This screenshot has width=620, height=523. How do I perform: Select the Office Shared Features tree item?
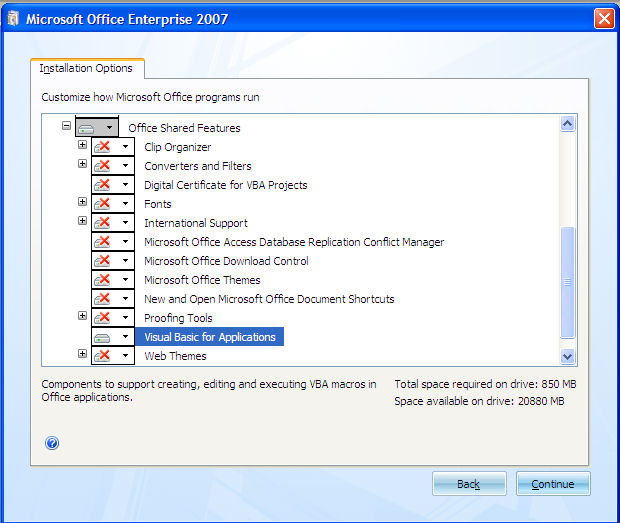[184, 128]
